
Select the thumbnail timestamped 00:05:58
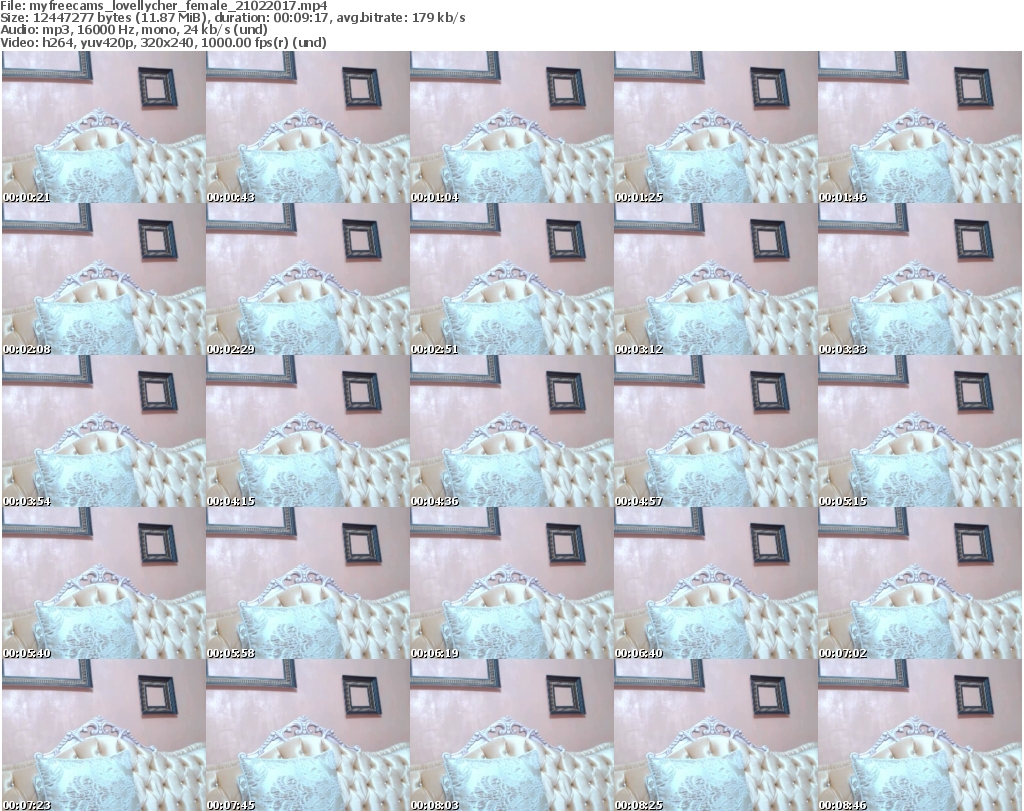point(308,583)
